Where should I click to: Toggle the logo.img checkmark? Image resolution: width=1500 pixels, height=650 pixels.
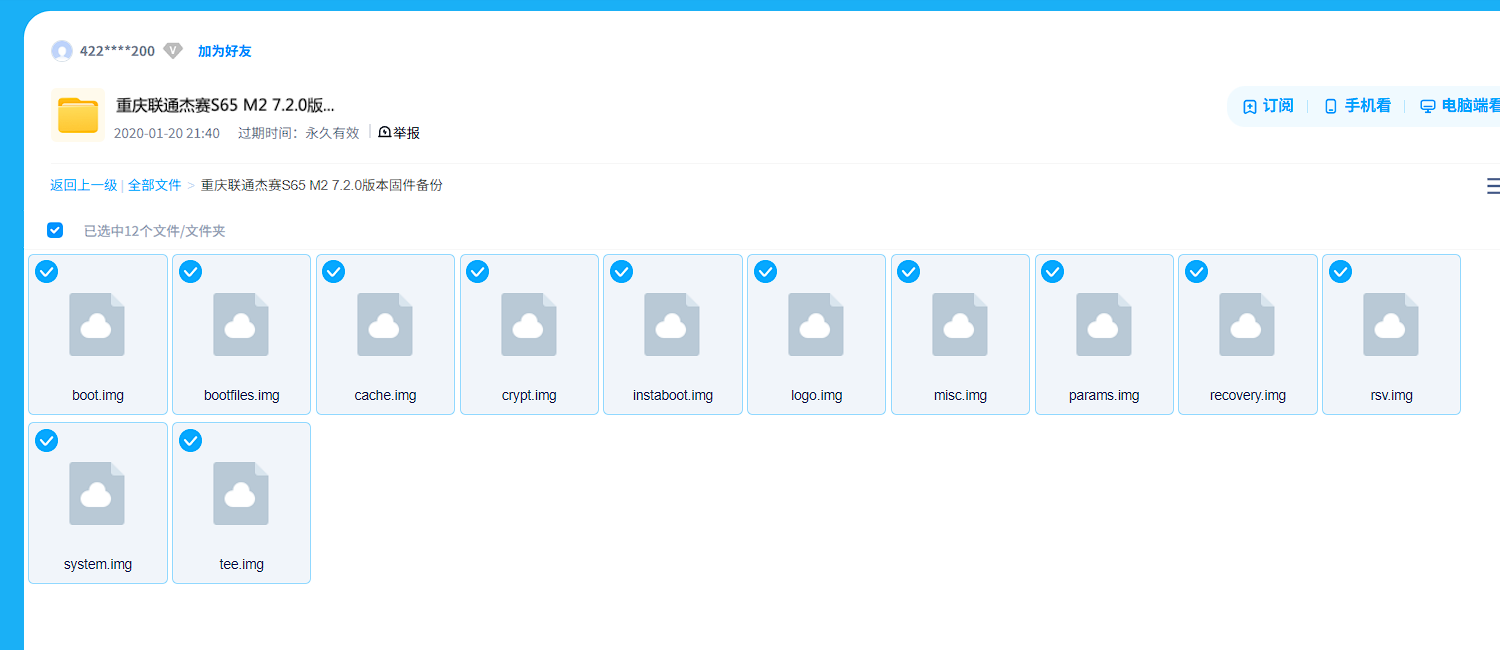[x=765, y=271]
